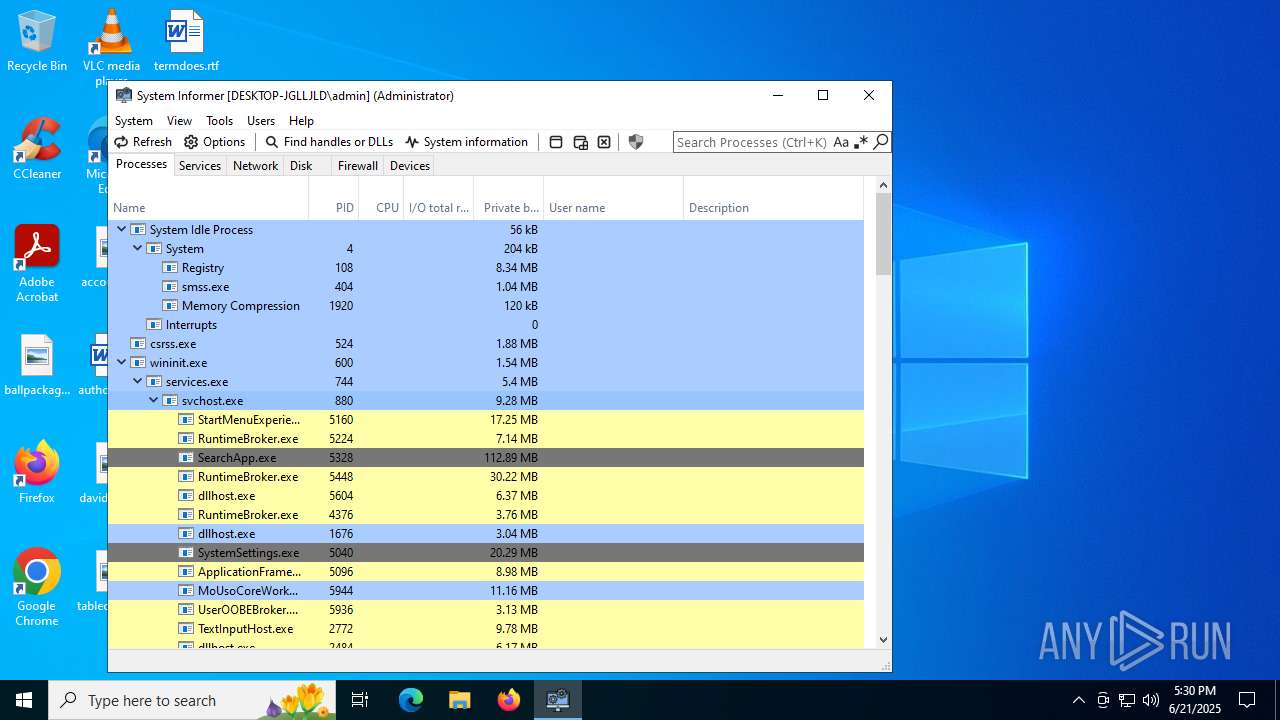Select the TextInputHost.exe process row

tap(486, 628)
